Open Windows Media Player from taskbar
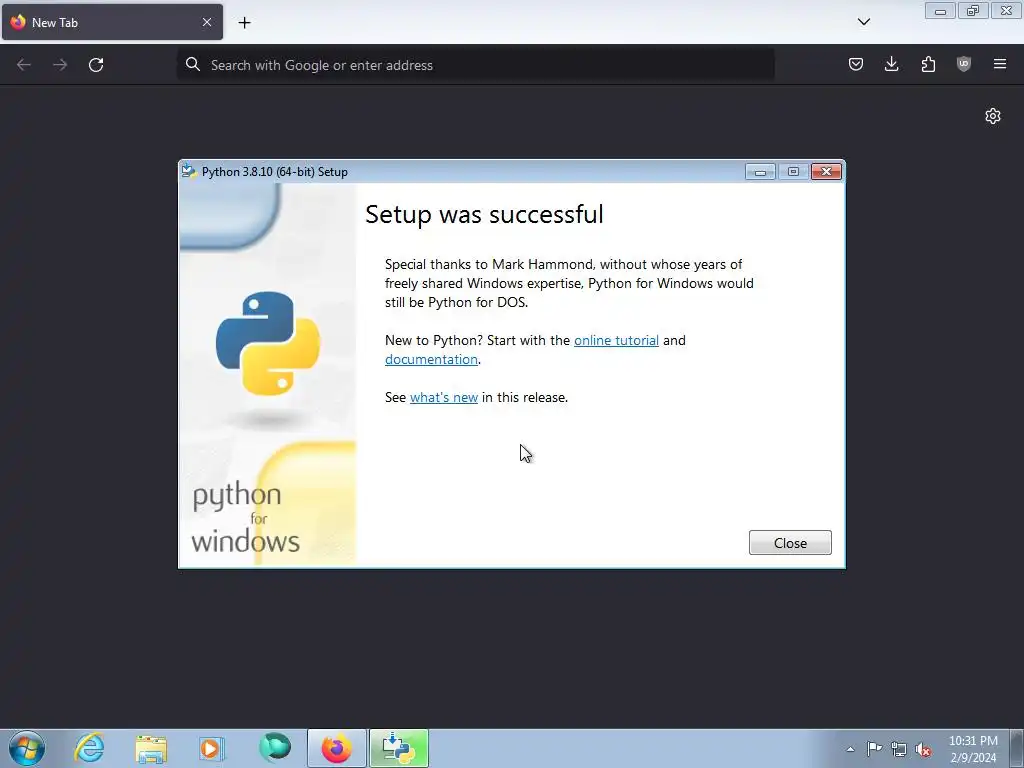This screenshot has height=768, width=1024. coord(212,748)
